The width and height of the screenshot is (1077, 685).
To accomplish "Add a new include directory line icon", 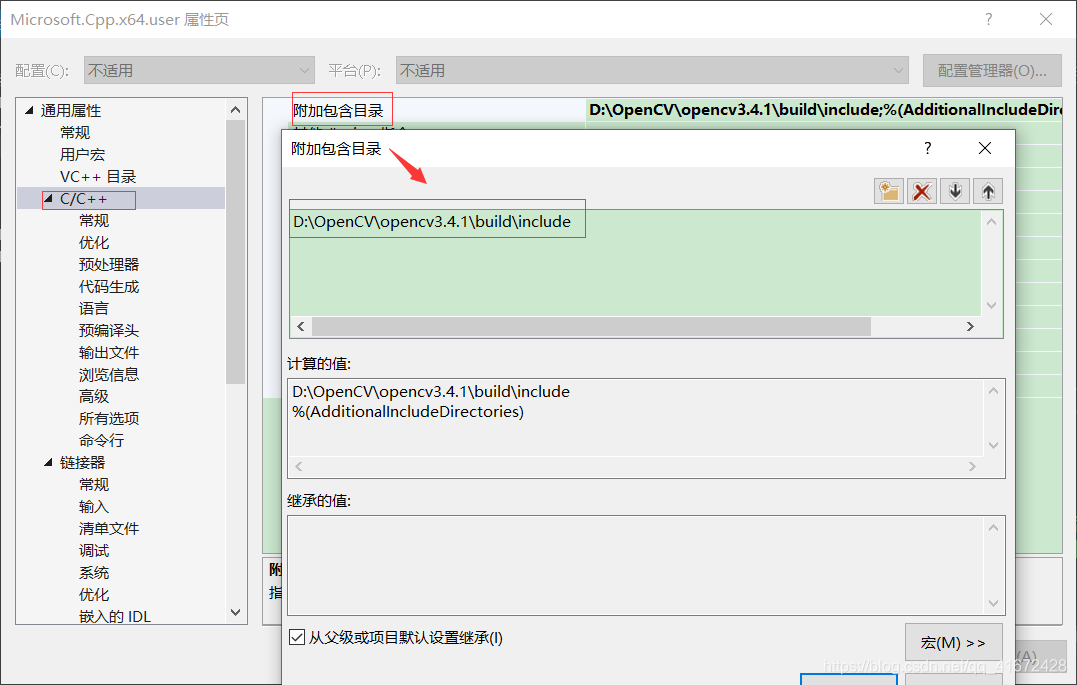I will pyautogui.click(x=888, y=190).
